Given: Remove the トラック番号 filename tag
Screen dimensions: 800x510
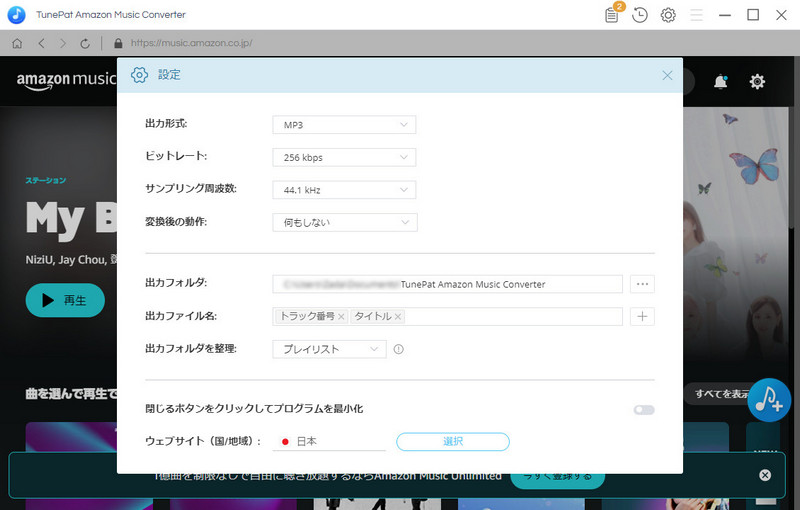Looking at the screenshot, I should tap(341, 317).
